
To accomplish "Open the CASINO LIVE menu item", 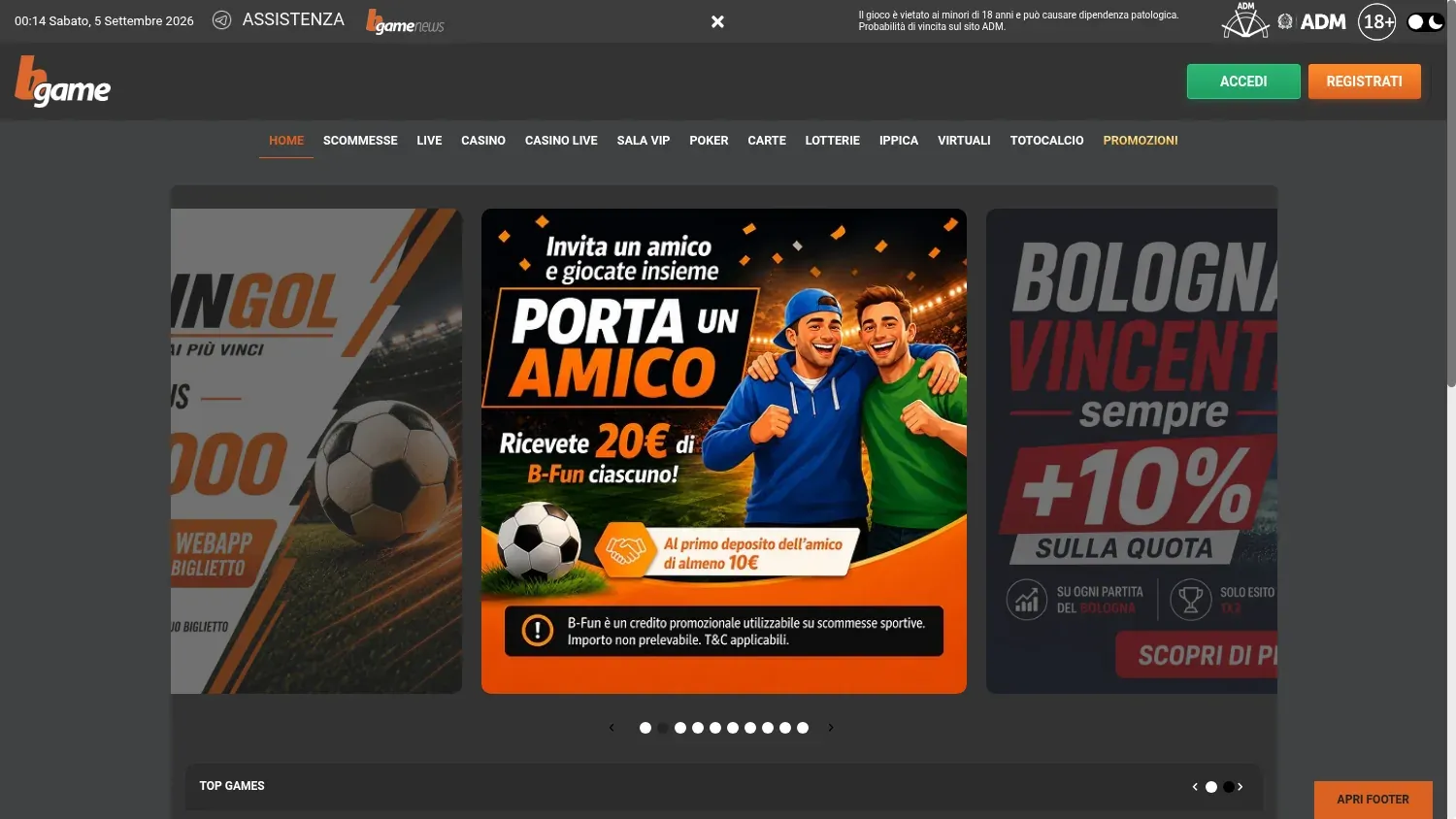I will coord(561,141).
